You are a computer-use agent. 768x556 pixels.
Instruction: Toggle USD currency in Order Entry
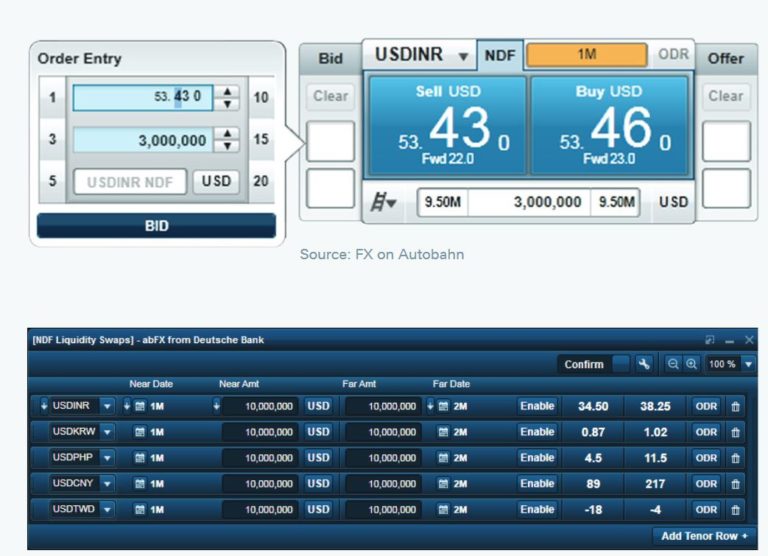click(216, 181)
